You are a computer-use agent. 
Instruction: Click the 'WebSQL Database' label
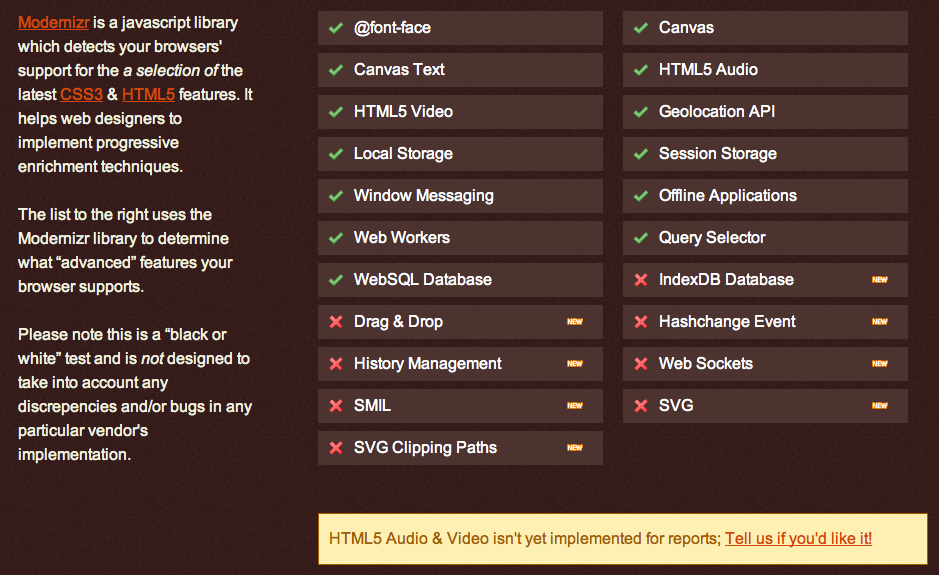[x=422, y=279]
